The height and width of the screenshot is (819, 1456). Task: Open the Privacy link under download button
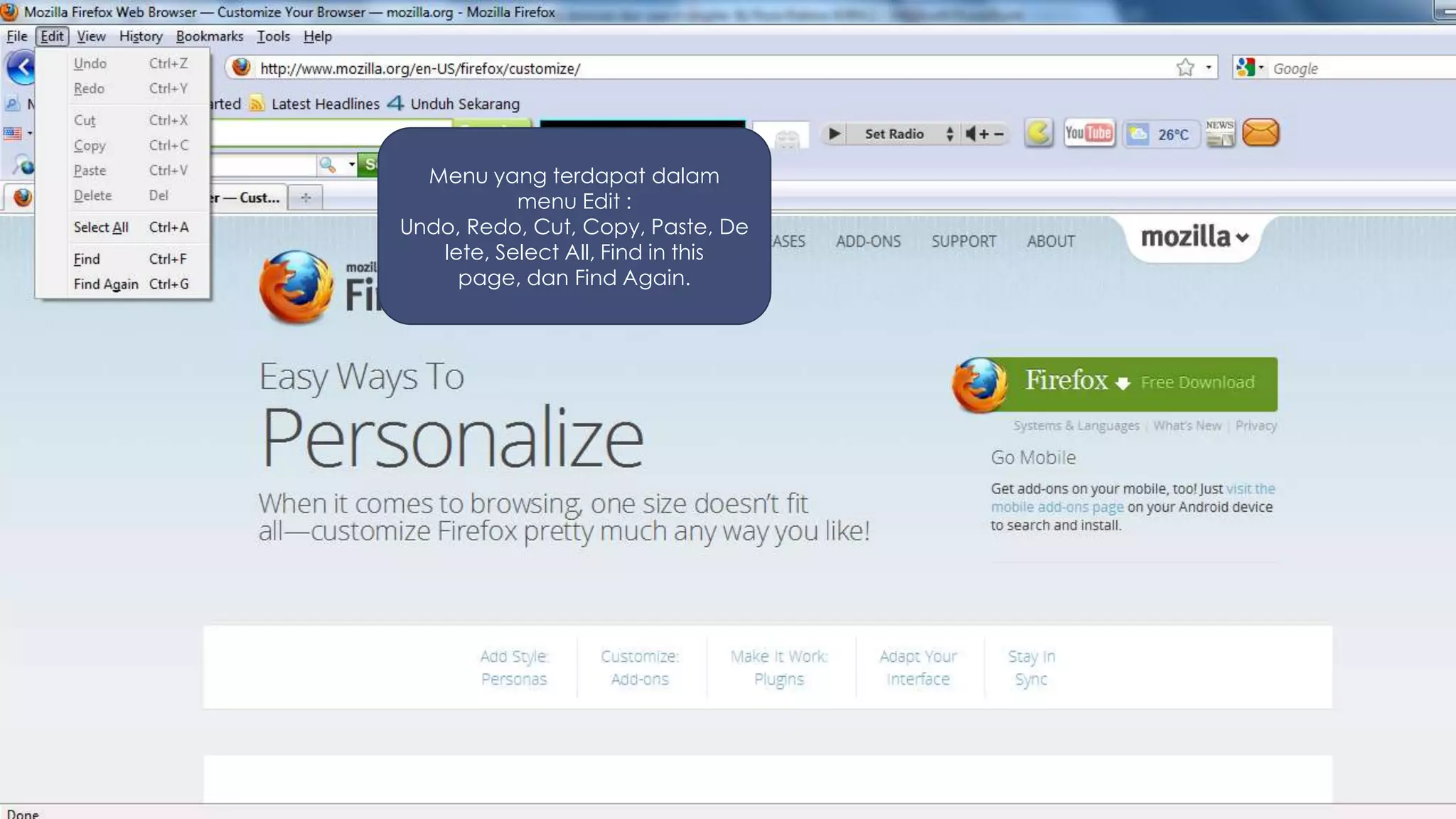[x=1256, y=425]
